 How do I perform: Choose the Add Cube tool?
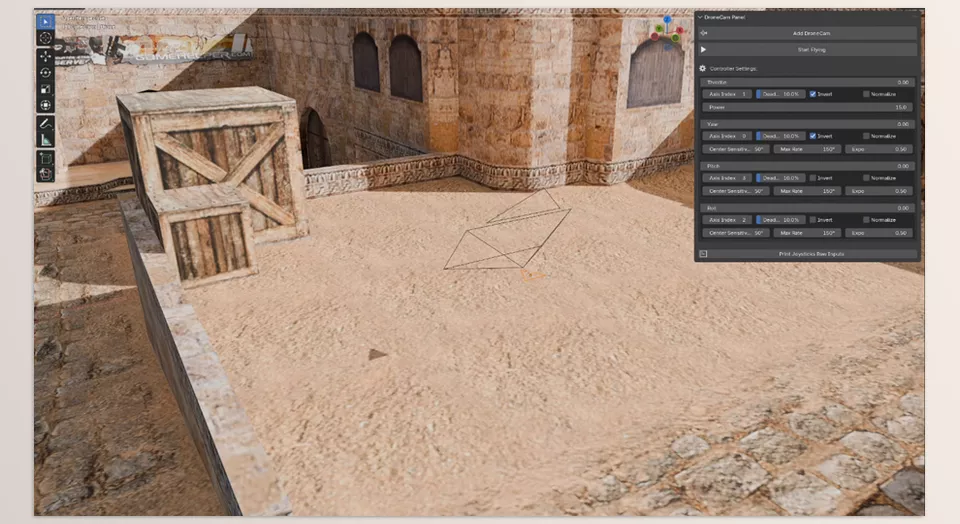pos(45,159)
